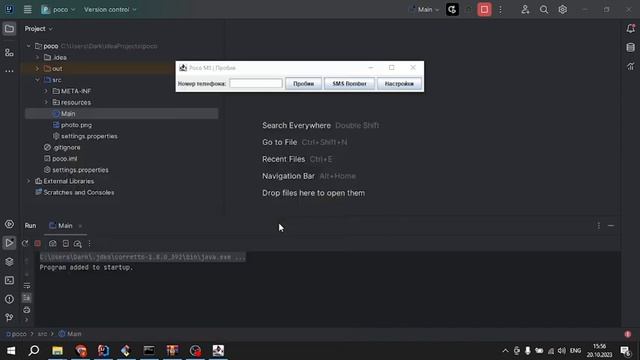This screenshot has height=360, width=640.
Task: Expand the resources folder
Action: pyautogui.click(x=46, y=102)
